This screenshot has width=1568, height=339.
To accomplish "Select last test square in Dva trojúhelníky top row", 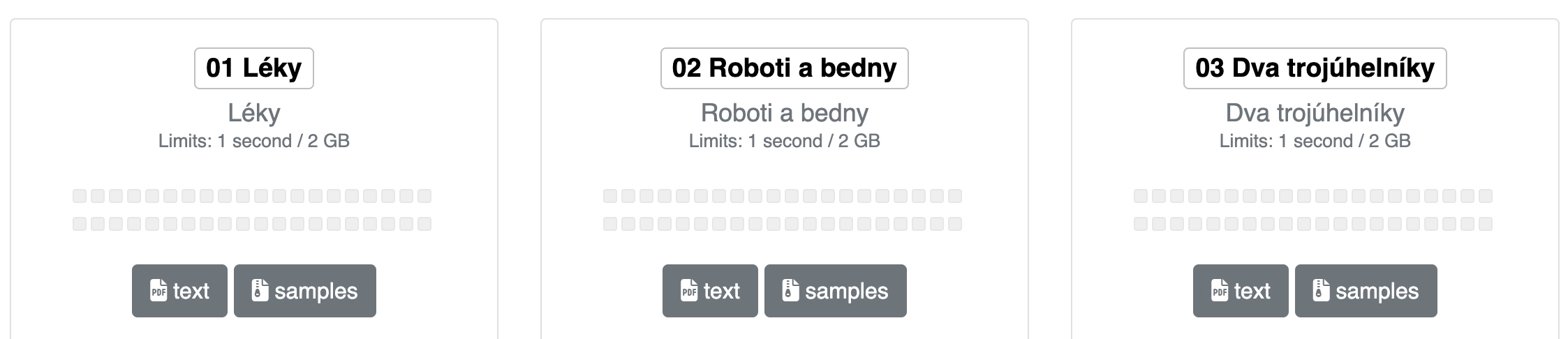I will [x=1486, y=196].
